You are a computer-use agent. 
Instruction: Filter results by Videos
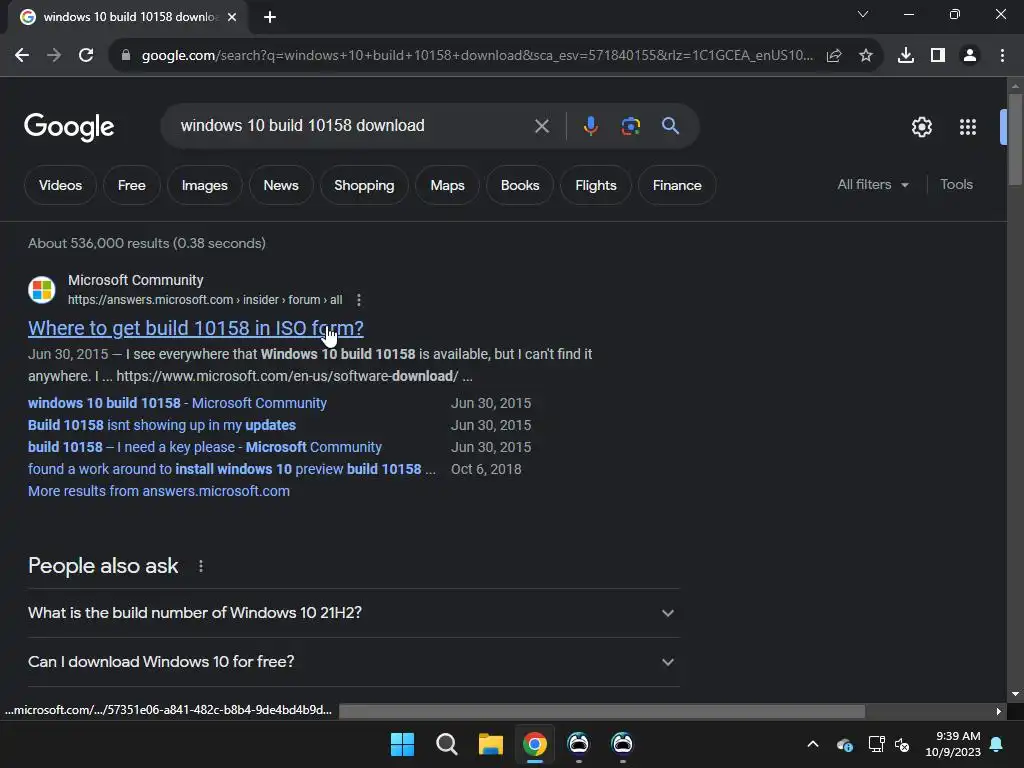tap(60, 185)
